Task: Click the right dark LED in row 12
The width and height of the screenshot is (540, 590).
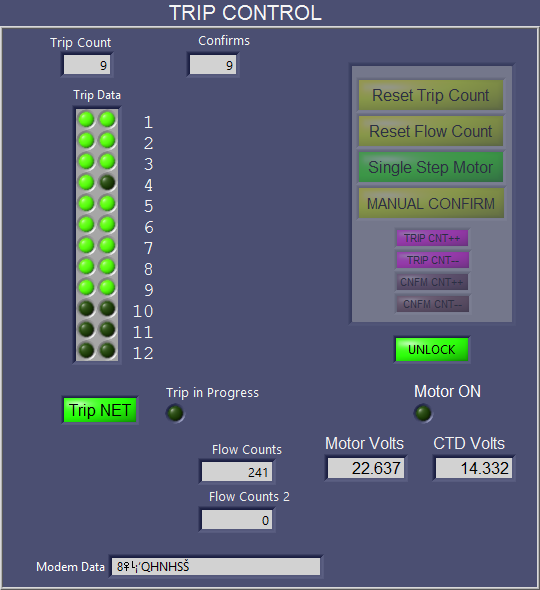Action: (x=107, y=350)
